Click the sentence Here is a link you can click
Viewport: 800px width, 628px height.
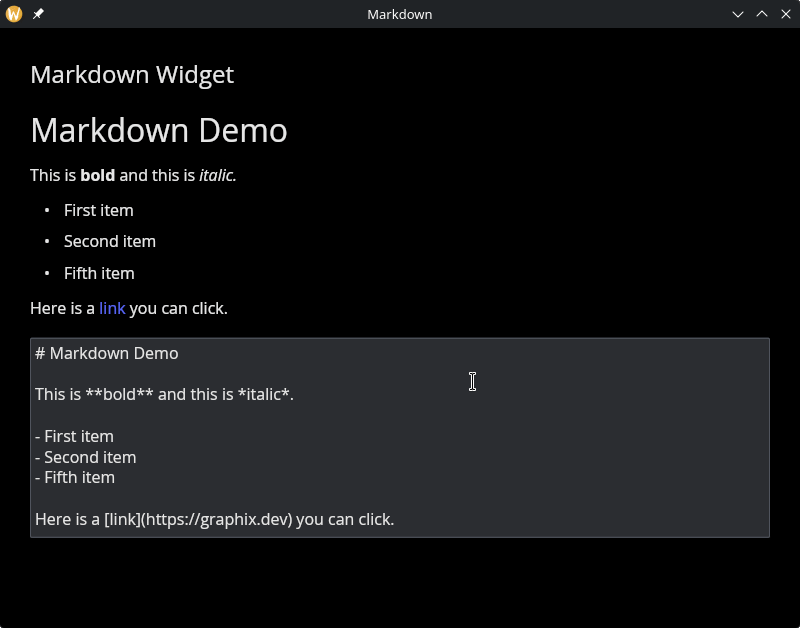pyautogui.click(x=128, y=308)
